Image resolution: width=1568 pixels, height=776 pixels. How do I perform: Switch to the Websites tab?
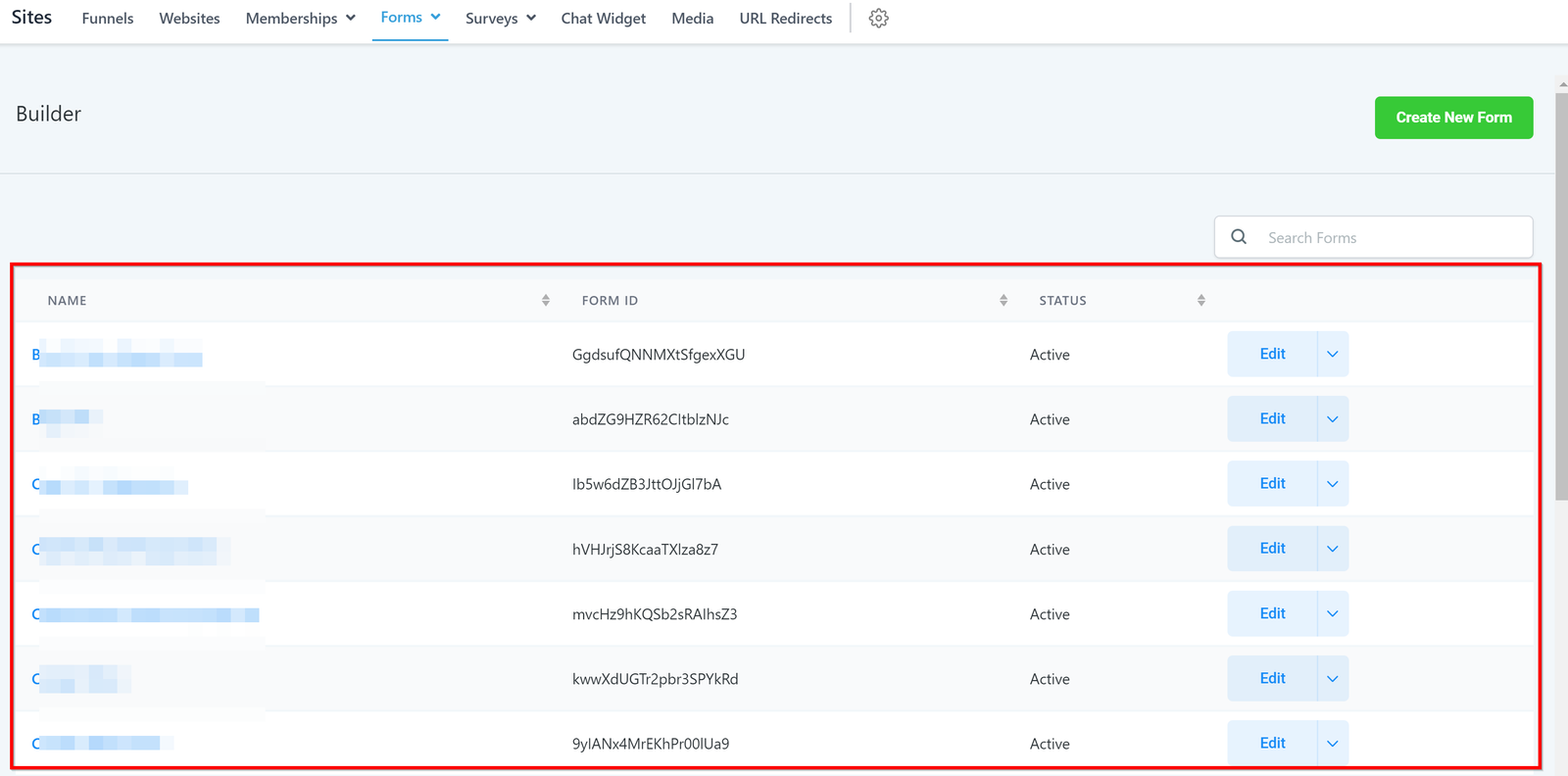[x=189, y=19]
